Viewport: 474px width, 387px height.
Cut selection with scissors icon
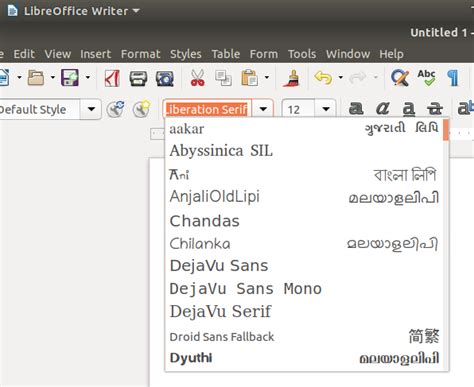[197, 78]
